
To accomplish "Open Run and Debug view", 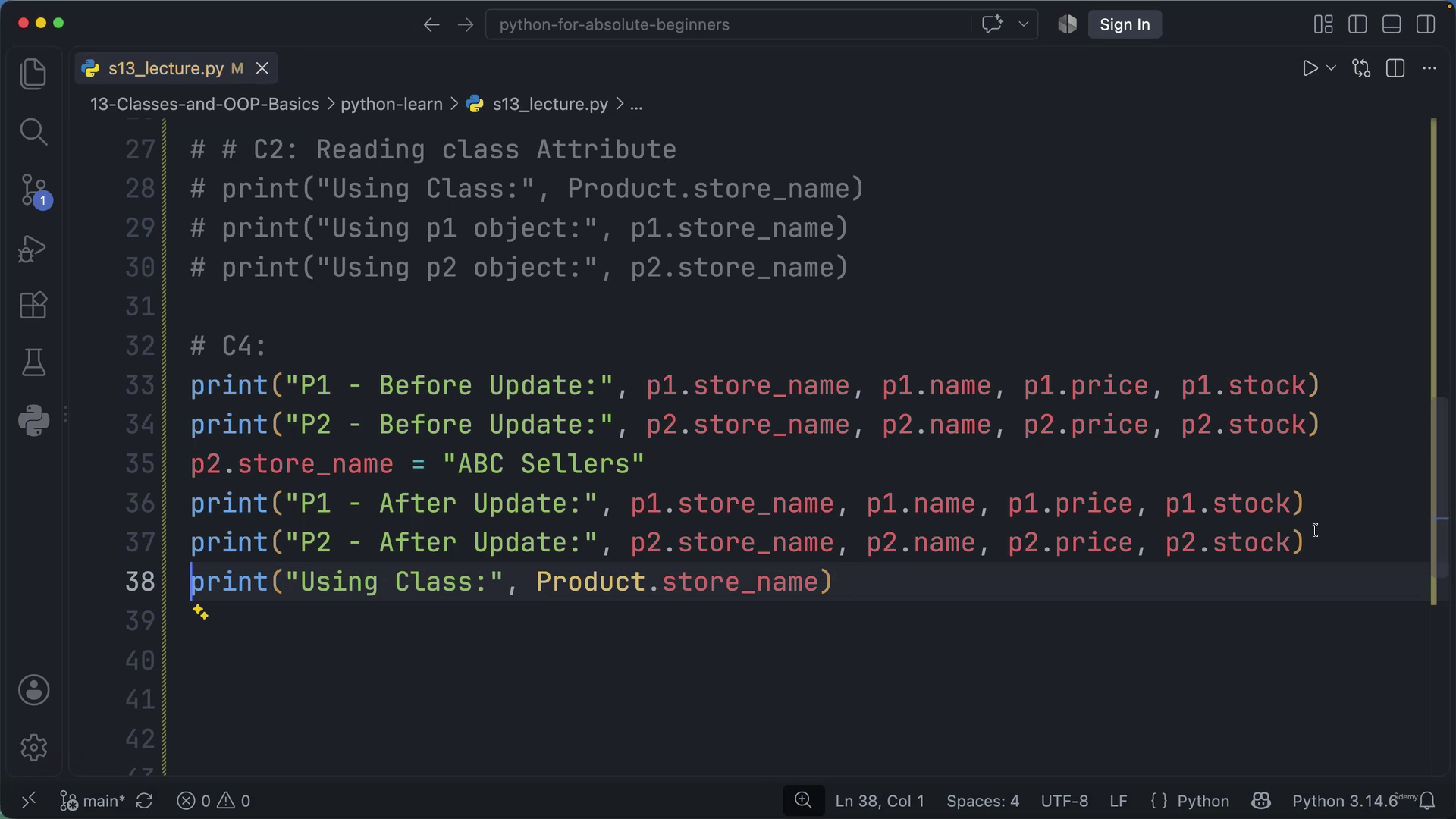I will pos(33,248).
